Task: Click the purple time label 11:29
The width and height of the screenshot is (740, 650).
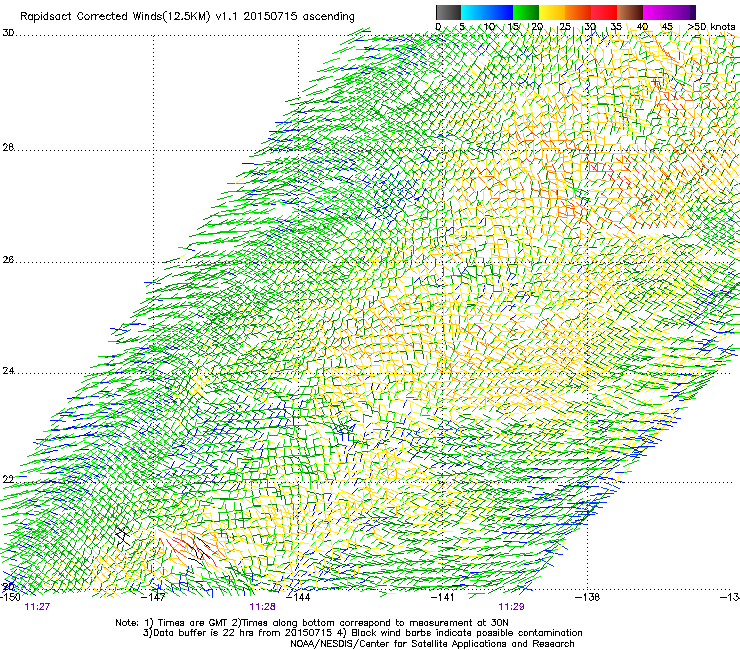Action: coord(511,607)
